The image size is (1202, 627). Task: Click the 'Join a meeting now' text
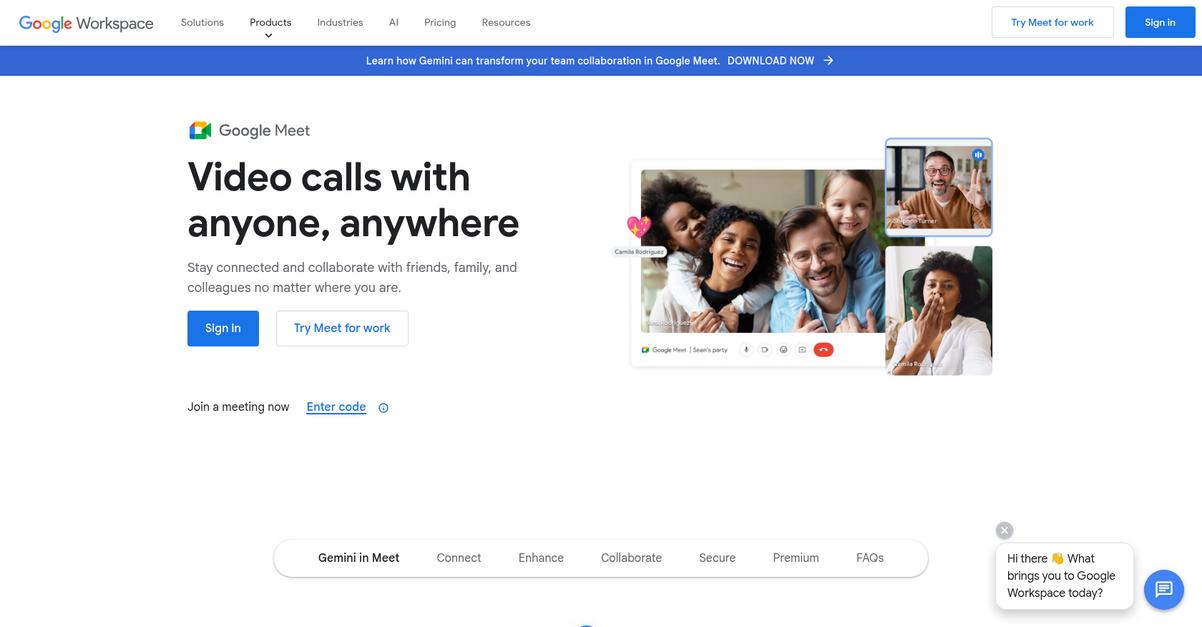pyautogui.click(x=238, y=407)
